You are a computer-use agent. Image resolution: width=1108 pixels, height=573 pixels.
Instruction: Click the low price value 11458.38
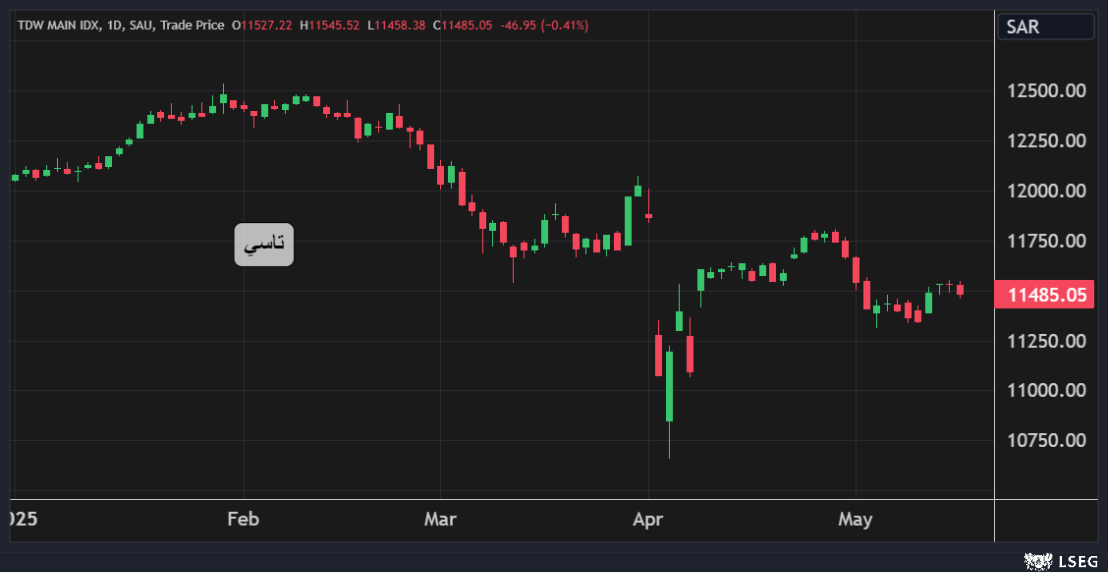point(400,24)
